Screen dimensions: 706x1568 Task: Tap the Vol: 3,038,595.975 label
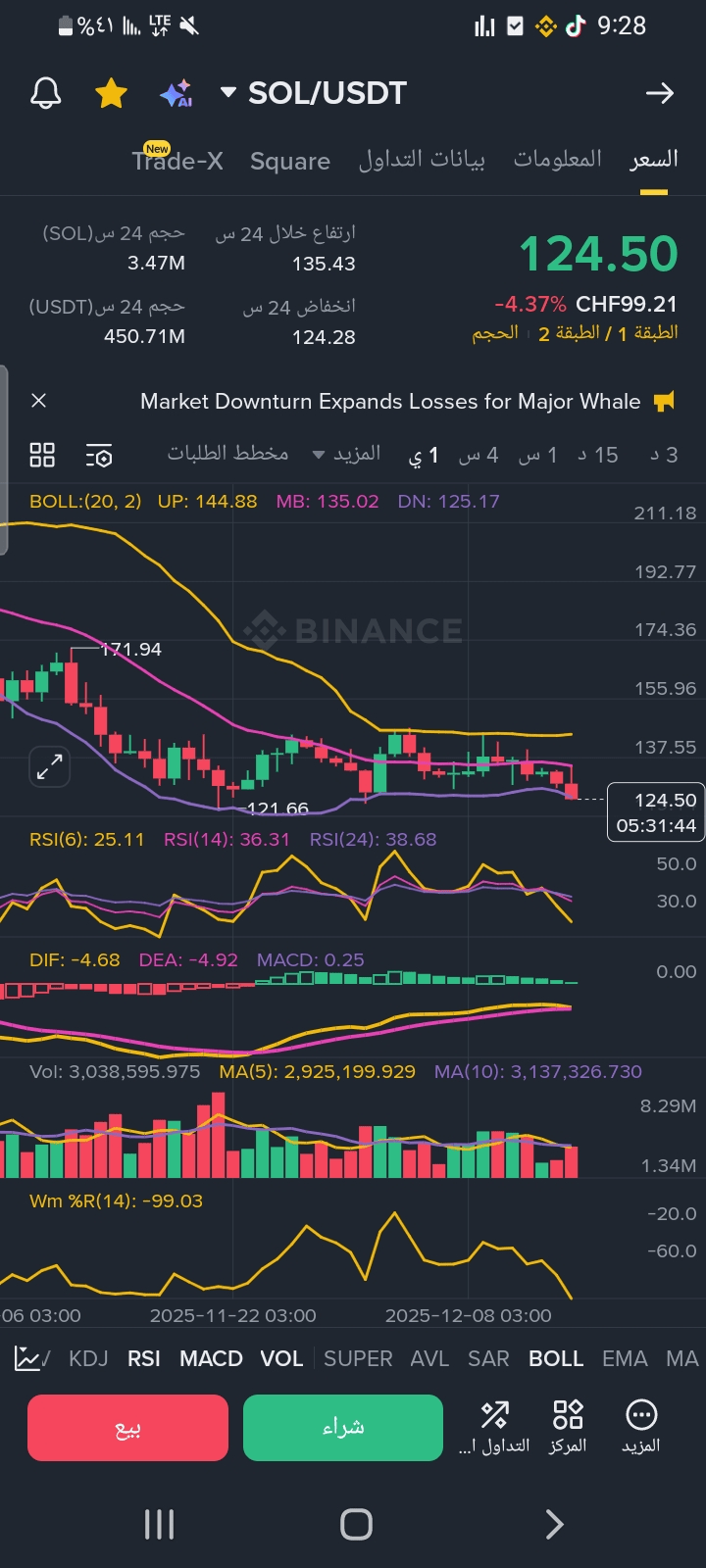[x=115, y=1072]
